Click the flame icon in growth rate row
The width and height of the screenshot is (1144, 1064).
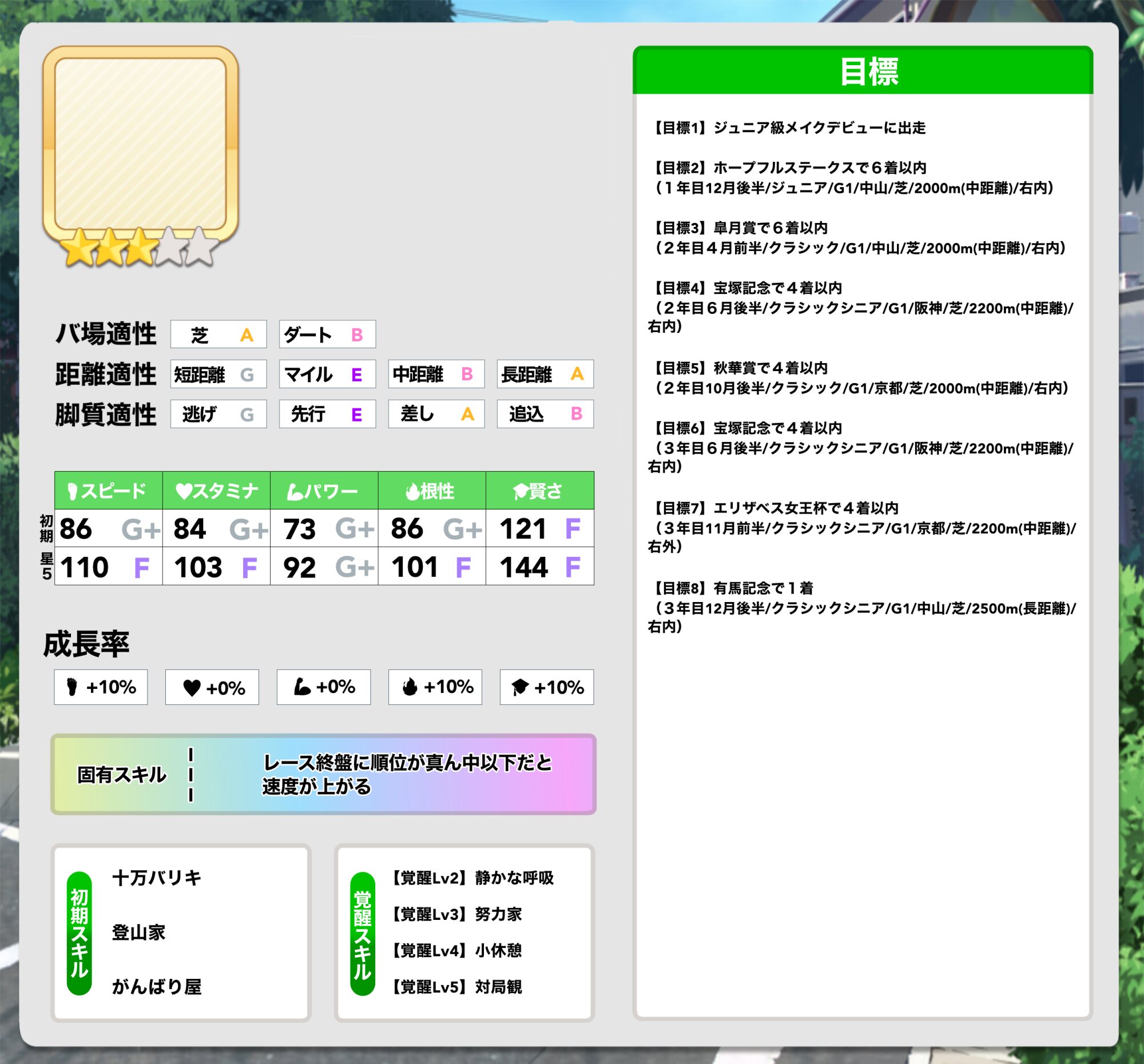click(x=409, y=687)
